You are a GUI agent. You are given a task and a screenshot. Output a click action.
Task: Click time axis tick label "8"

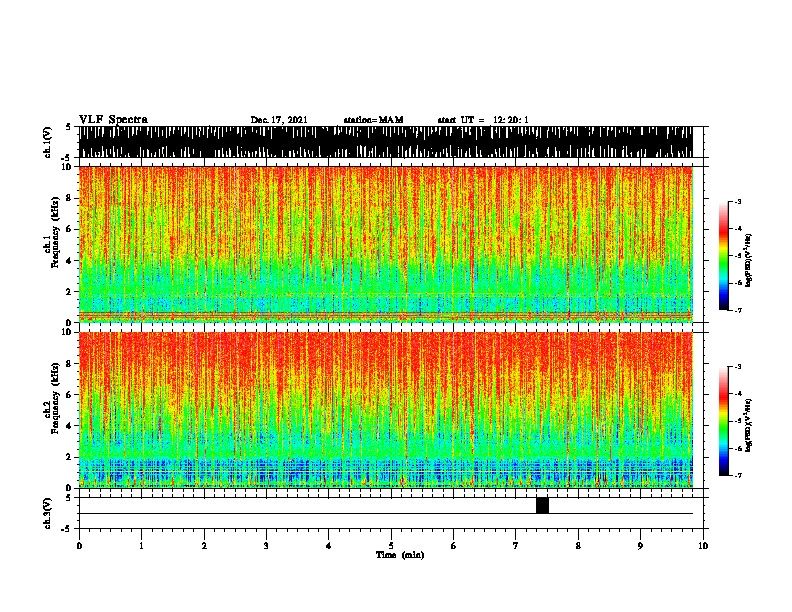point(578,545)
